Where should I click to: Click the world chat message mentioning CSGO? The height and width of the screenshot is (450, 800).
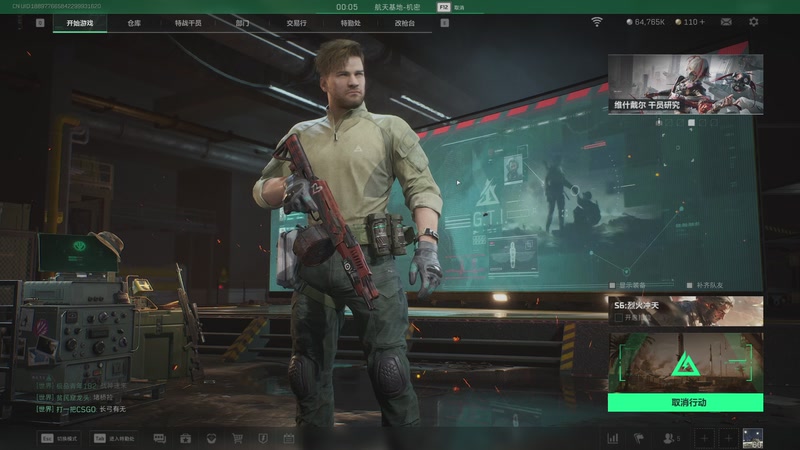(81, 409)
